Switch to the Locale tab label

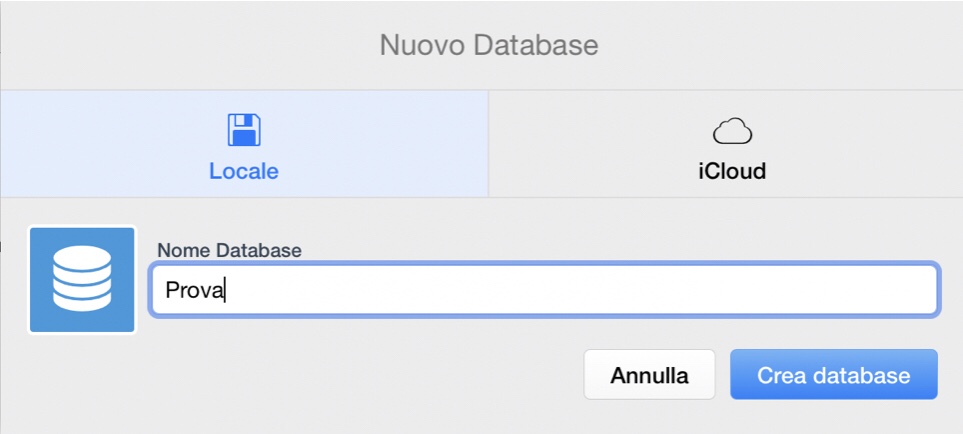coord(244,171)
